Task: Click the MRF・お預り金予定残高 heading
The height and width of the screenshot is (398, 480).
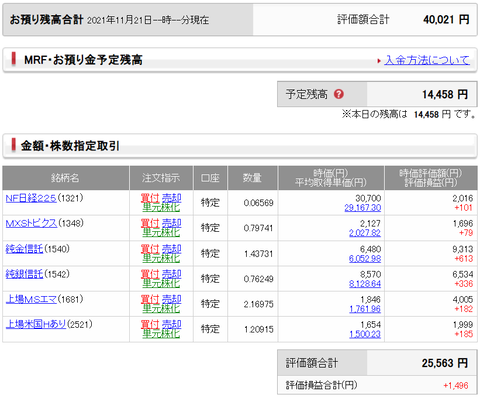Action: [x=83, y=60]
